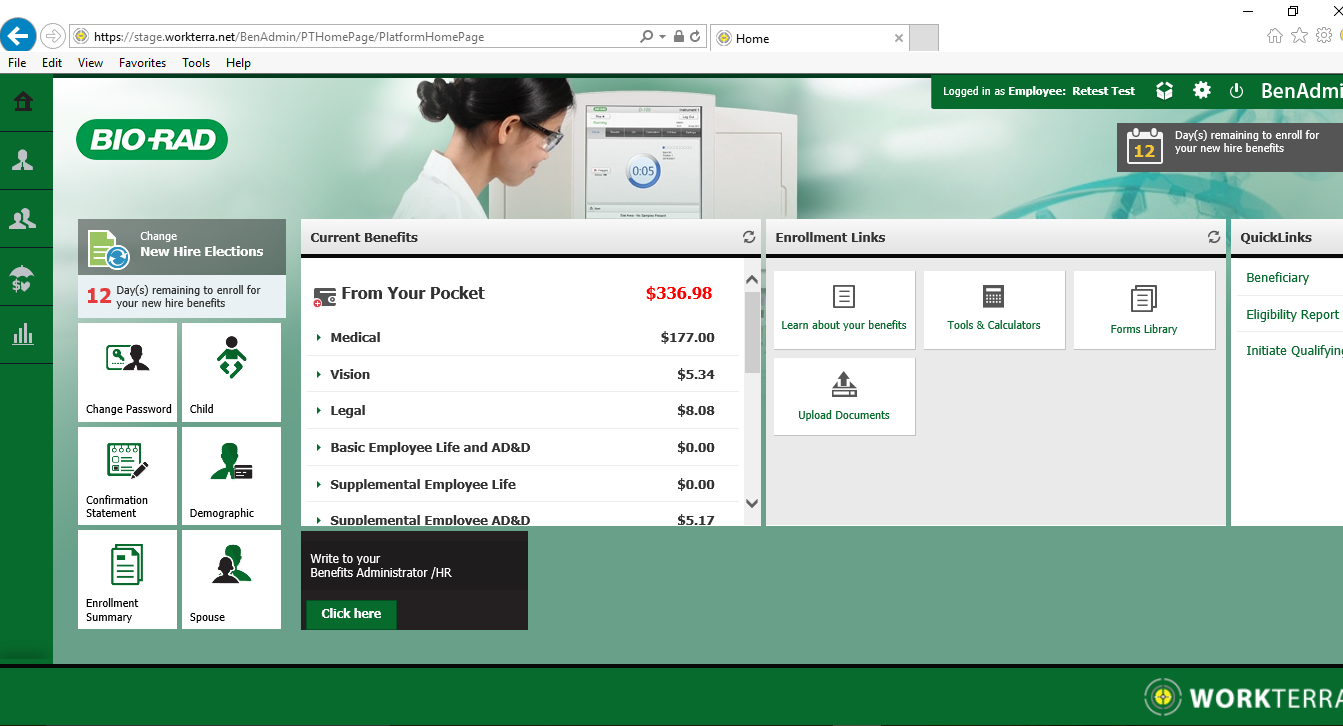Viewport: 1343px width, 726px height.
Task: Open the Upload Documents tile
Action: coord(844,397)
